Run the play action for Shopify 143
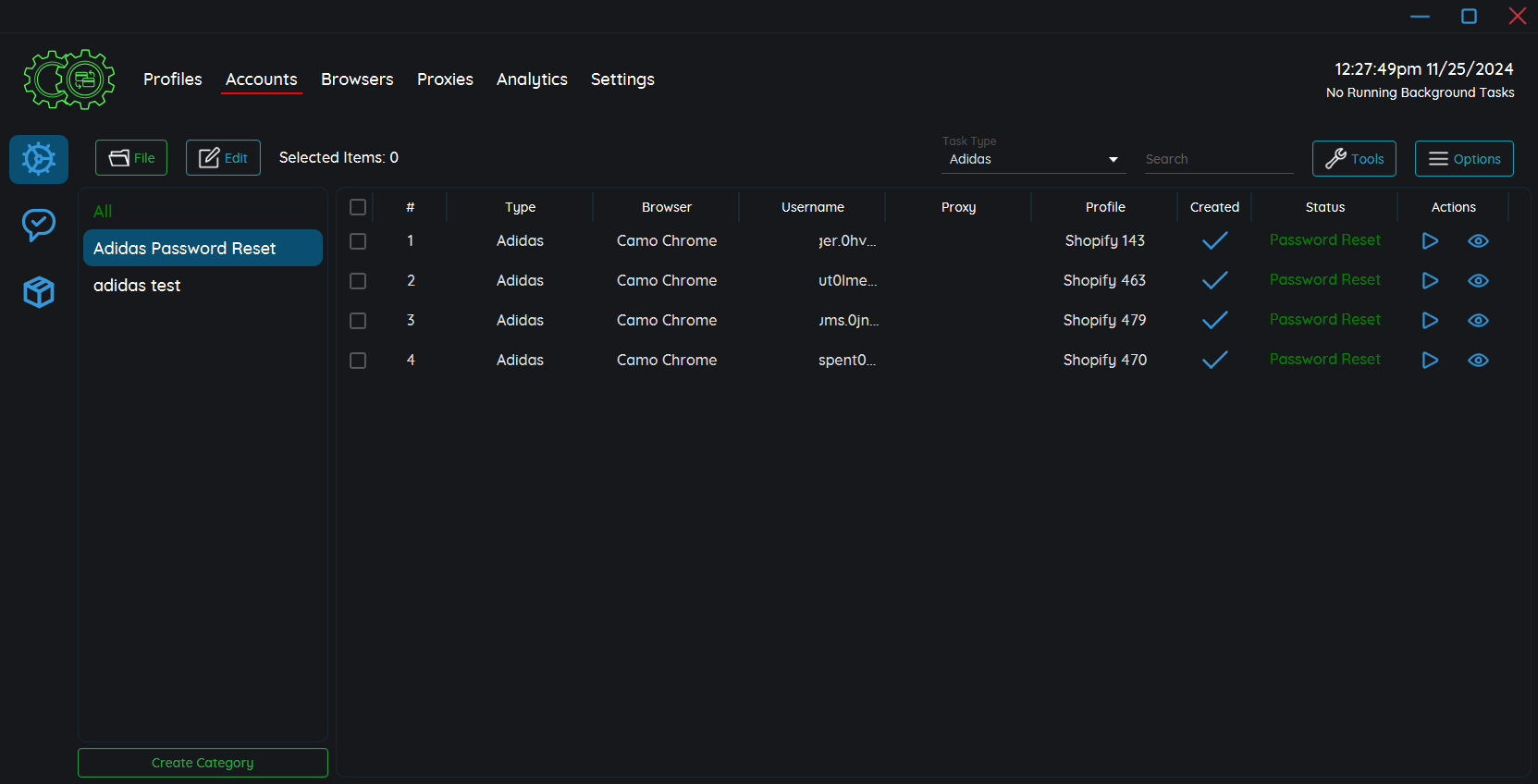The height and width of the screenshot is (784, 1538). tap(1430, 241)
